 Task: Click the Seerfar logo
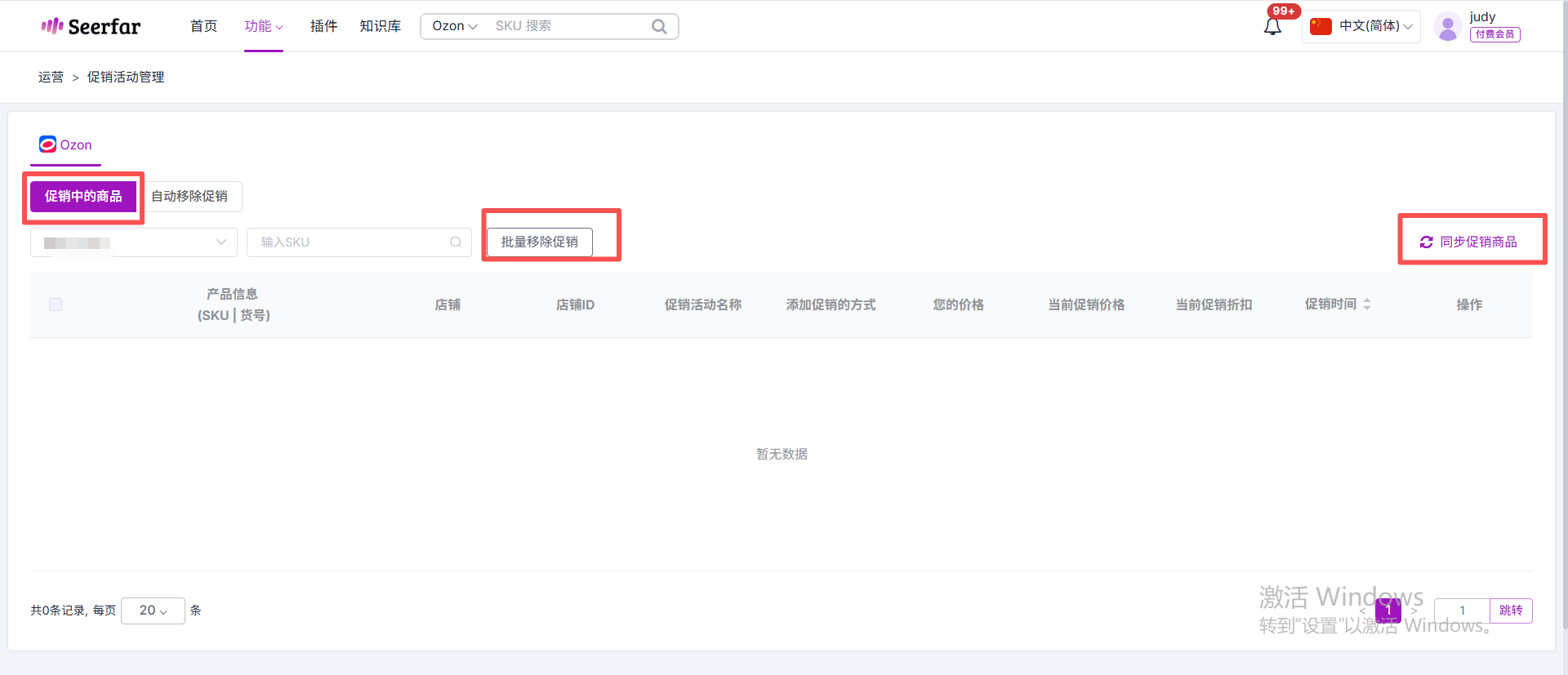point(91,26)
